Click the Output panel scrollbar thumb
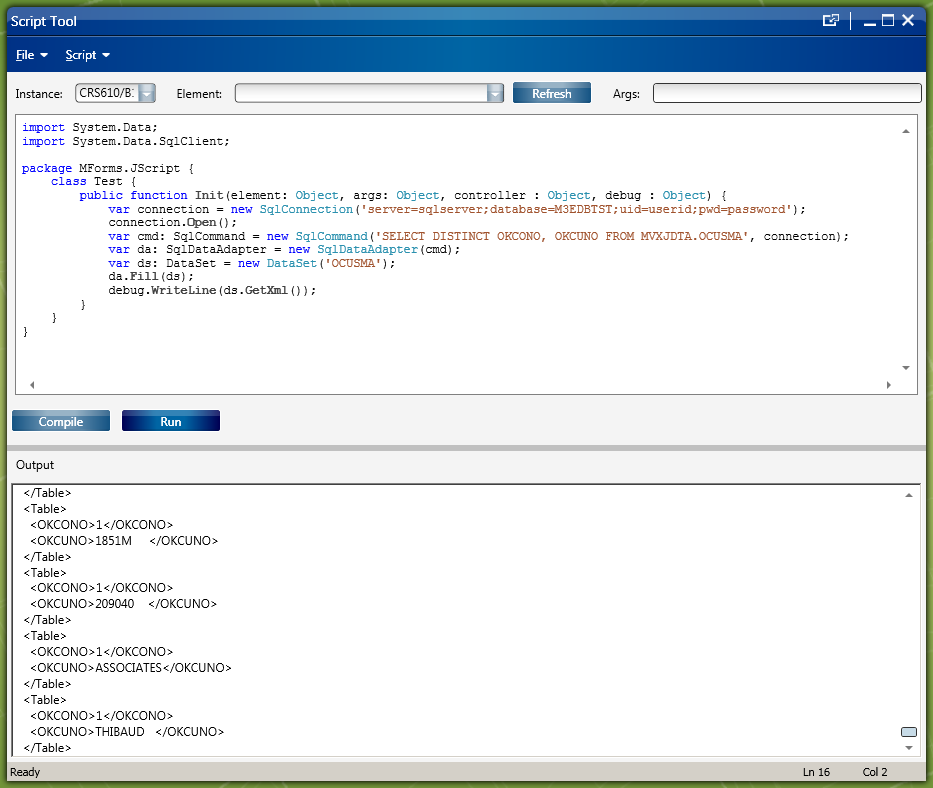The width and height of the screenshot is (933, 788). pos(908,732)
